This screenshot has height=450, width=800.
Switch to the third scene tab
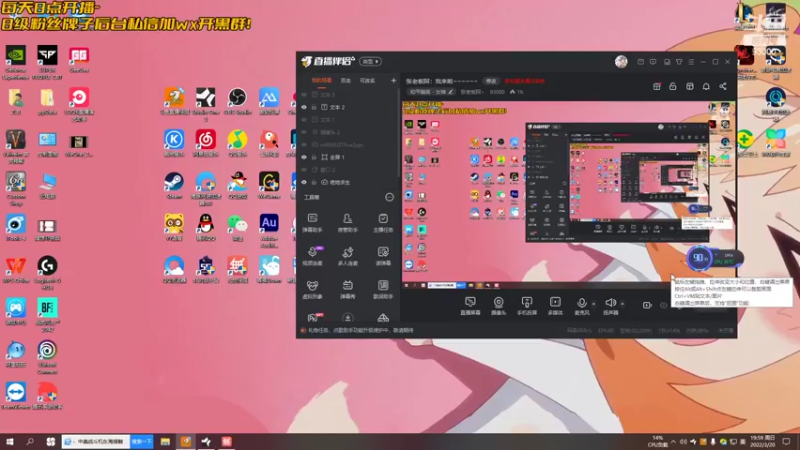(x=367, y=81)
